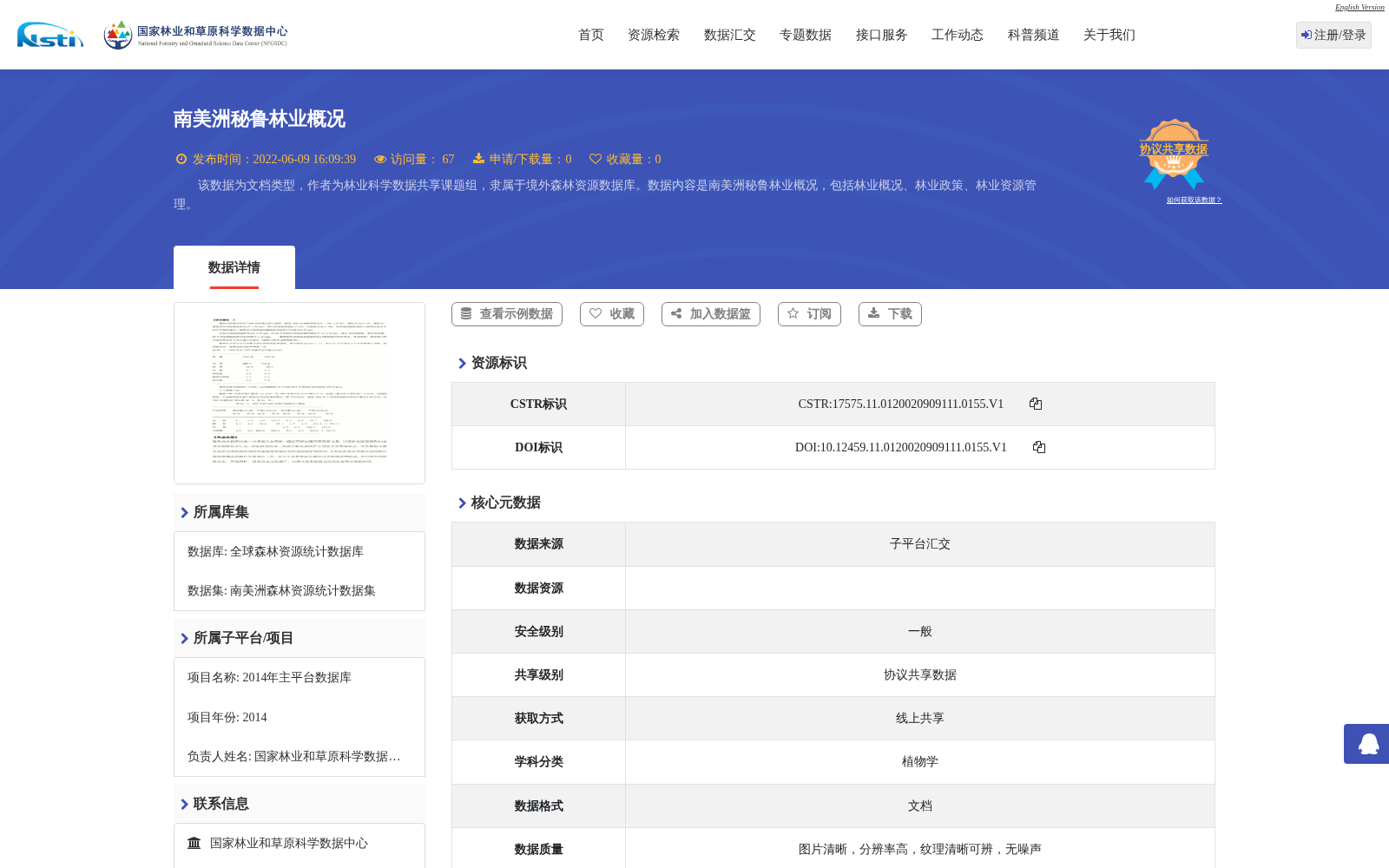Click the download icon beside 申请/下载量
1389x868 pixels.
(478, 159)
